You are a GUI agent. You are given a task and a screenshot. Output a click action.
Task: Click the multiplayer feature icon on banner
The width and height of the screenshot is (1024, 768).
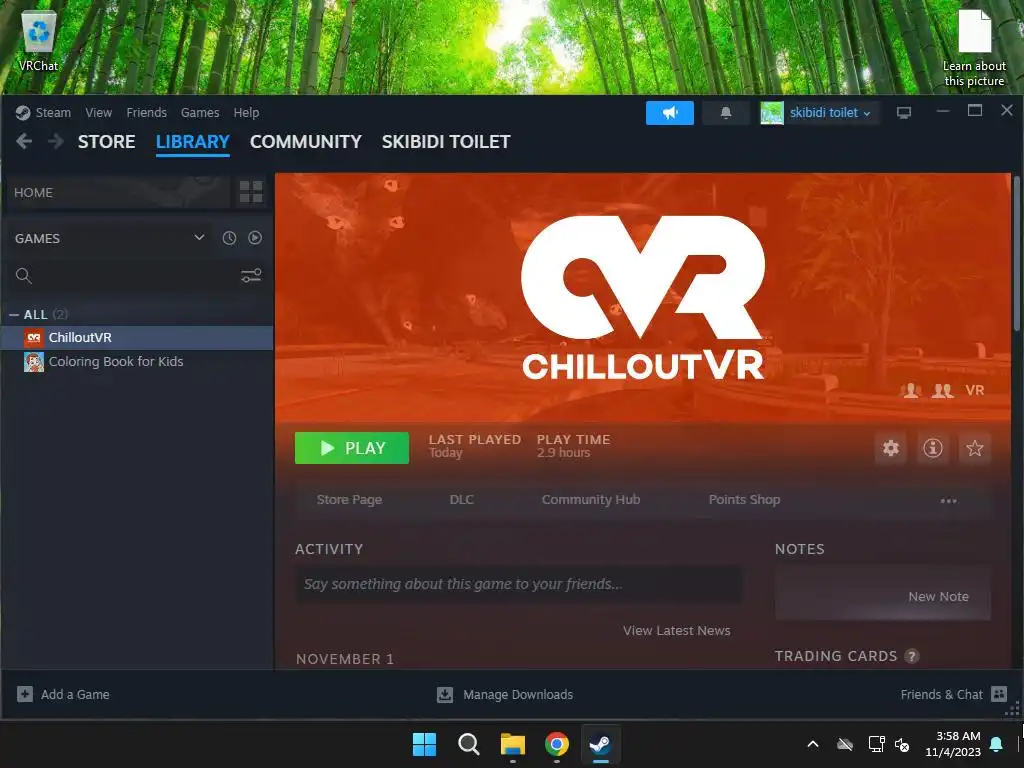click(x=942, y=391)
